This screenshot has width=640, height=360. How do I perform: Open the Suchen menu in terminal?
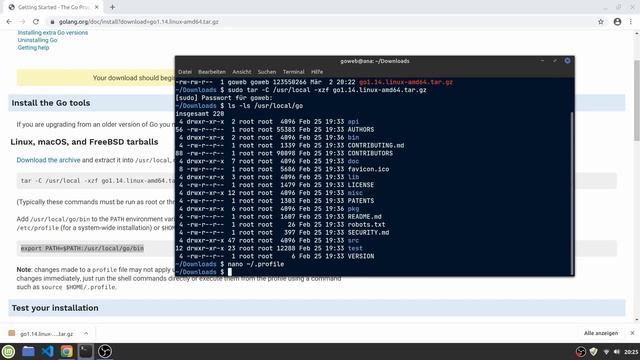(x=267, y=72)
